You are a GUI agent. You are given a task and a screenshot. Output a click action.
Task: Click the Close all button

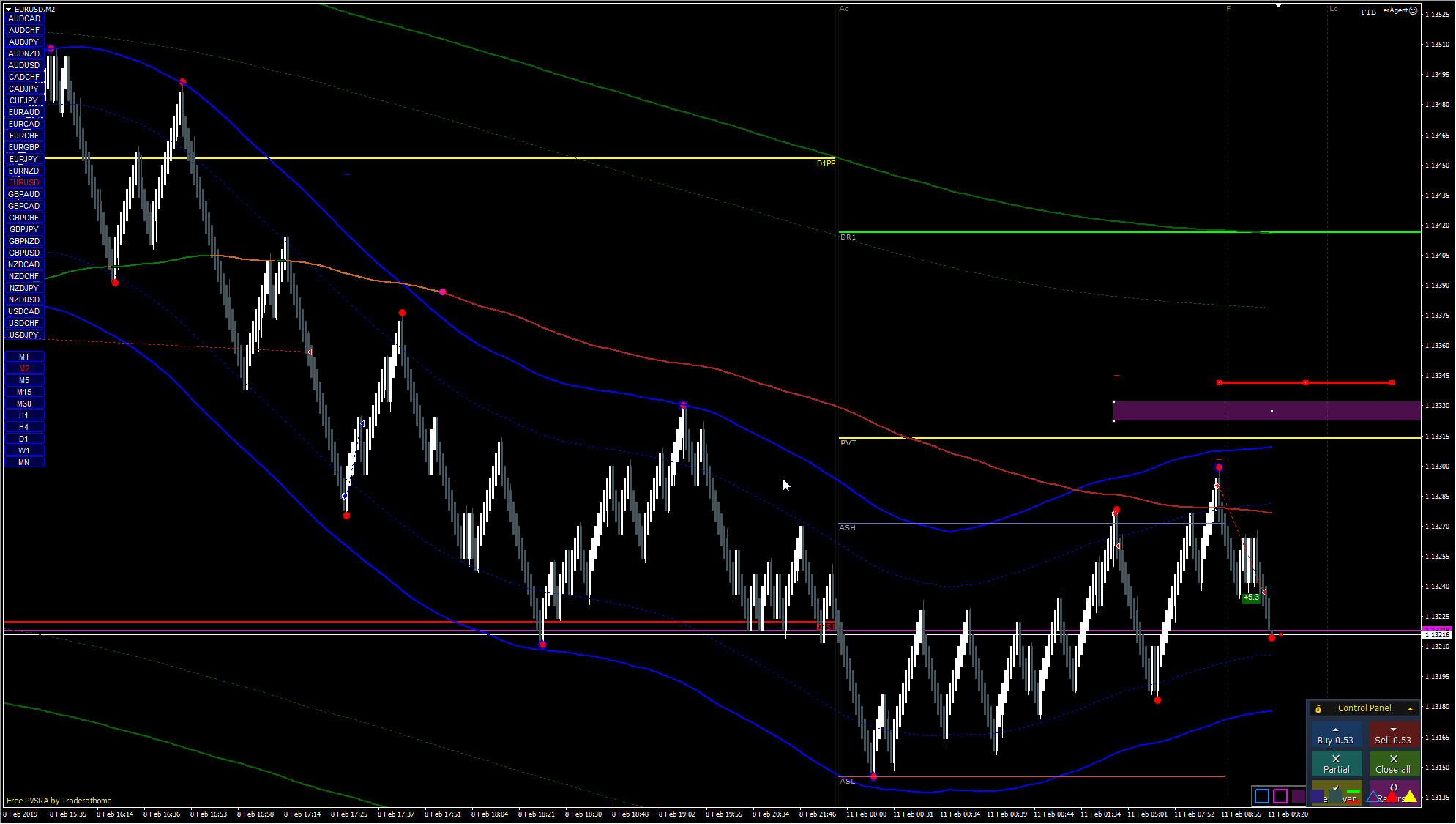[x=1393, y=764]
